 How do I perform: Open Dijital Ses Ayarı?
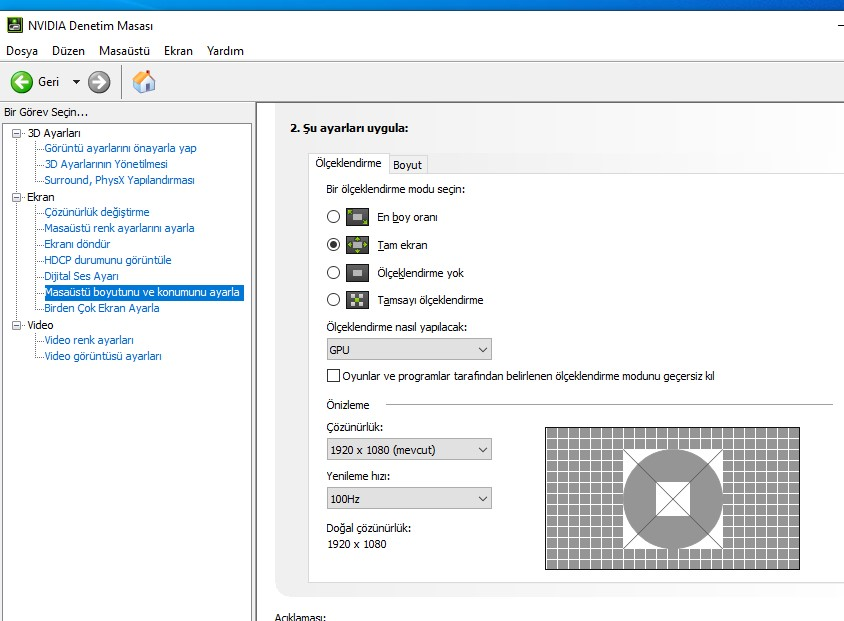pyautogui.click(x=81, y=276)
